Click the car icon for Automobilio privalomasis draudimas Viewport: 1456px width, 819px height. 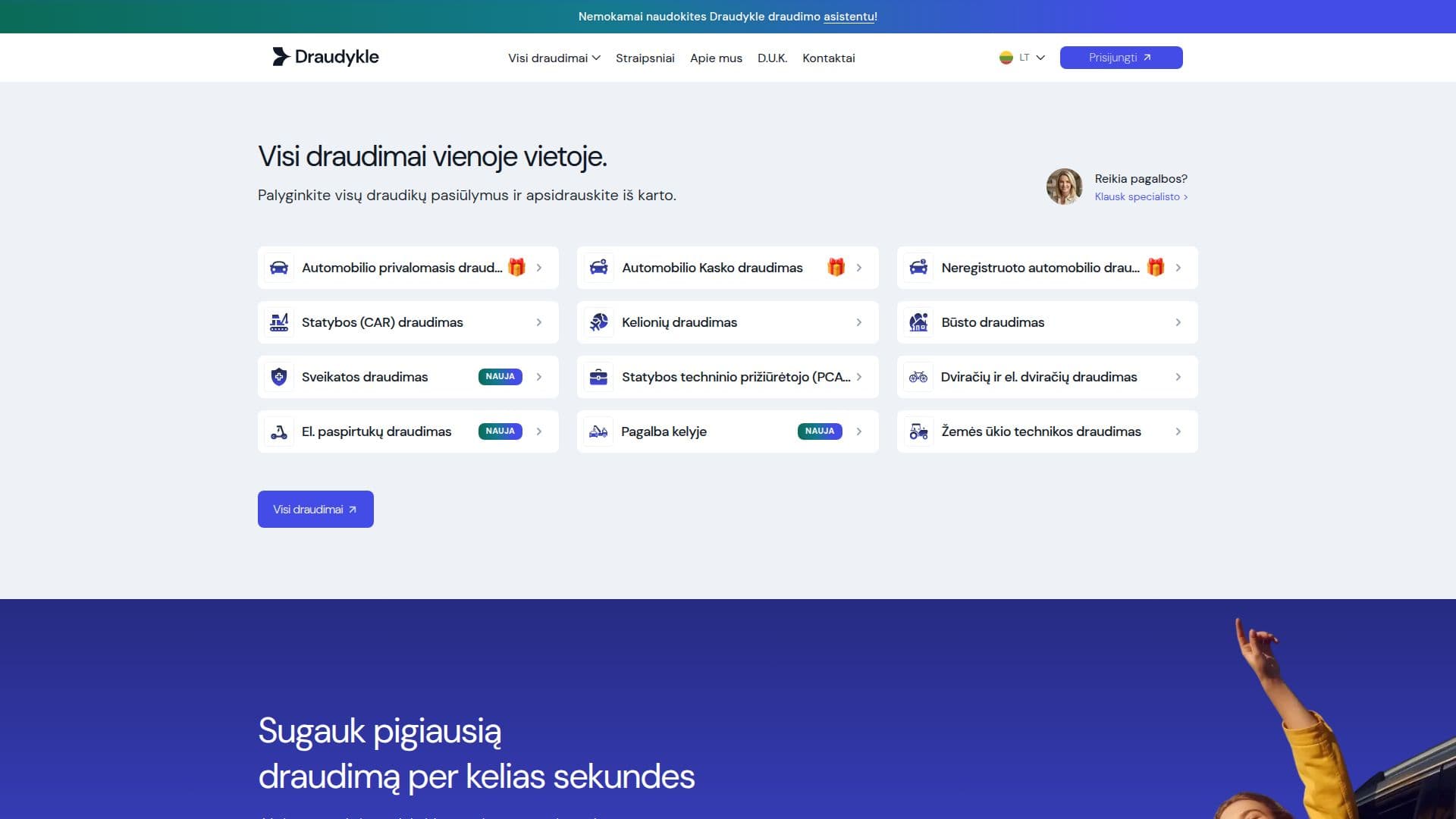click(279, 268)
